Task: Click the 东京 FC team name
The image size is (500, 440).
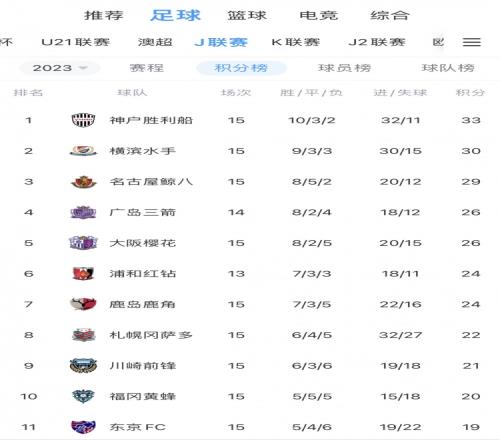Action: pyautogui.click(x=138, y=427)
